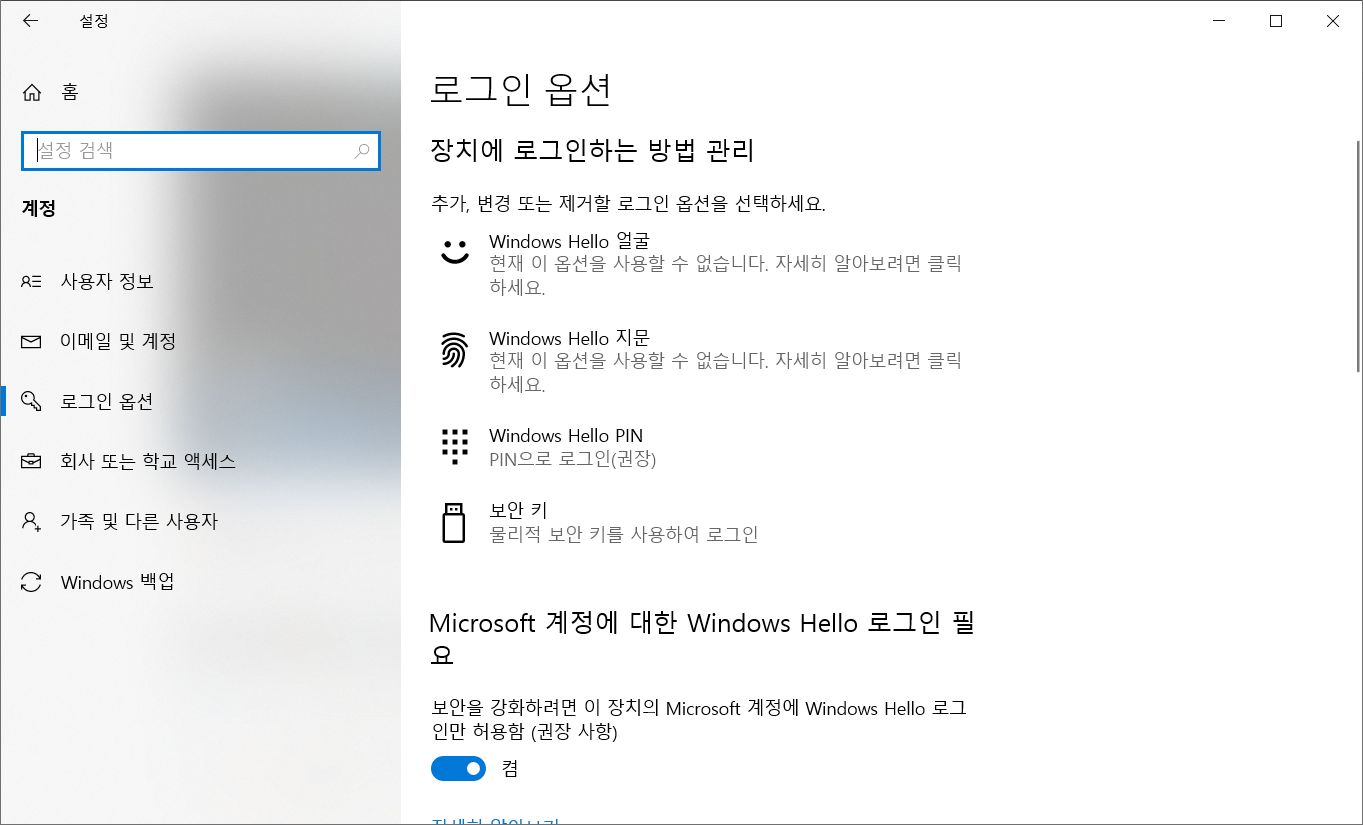Click the 회사 또는 학교 액세스 briefcase icon
The image size is (1363, 825).
click(31, 462)
